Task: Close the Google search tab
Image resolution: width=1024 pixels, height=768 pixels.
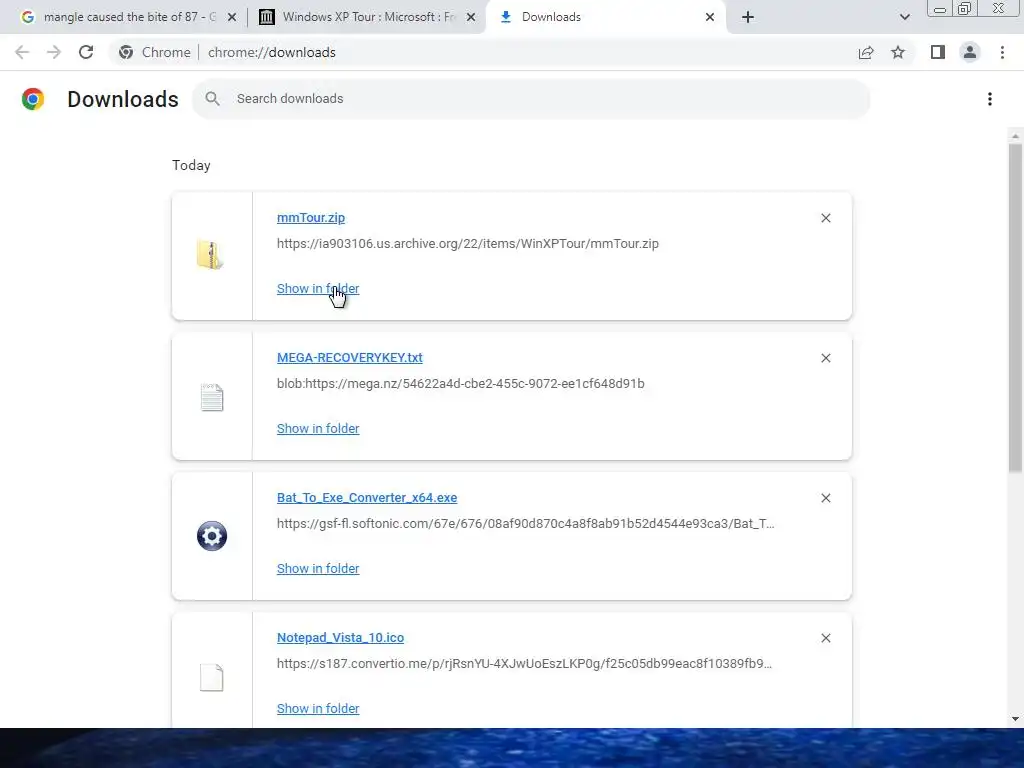Action: [x=231, y=17]
